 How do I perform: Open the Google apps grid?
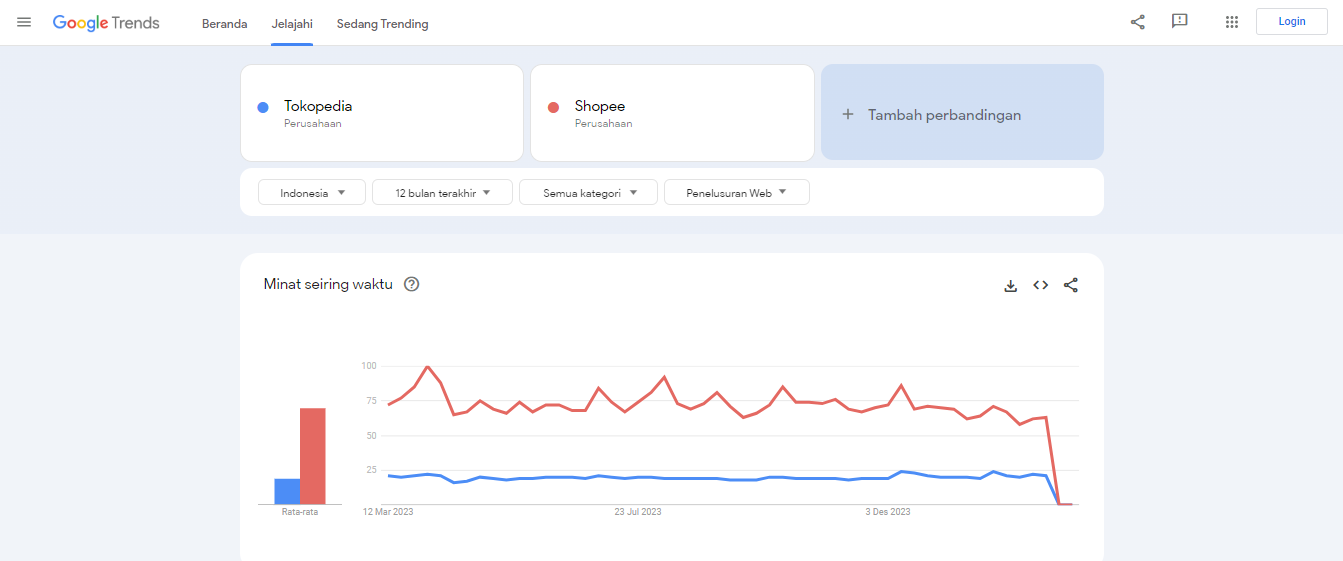tap(1232, 22)
